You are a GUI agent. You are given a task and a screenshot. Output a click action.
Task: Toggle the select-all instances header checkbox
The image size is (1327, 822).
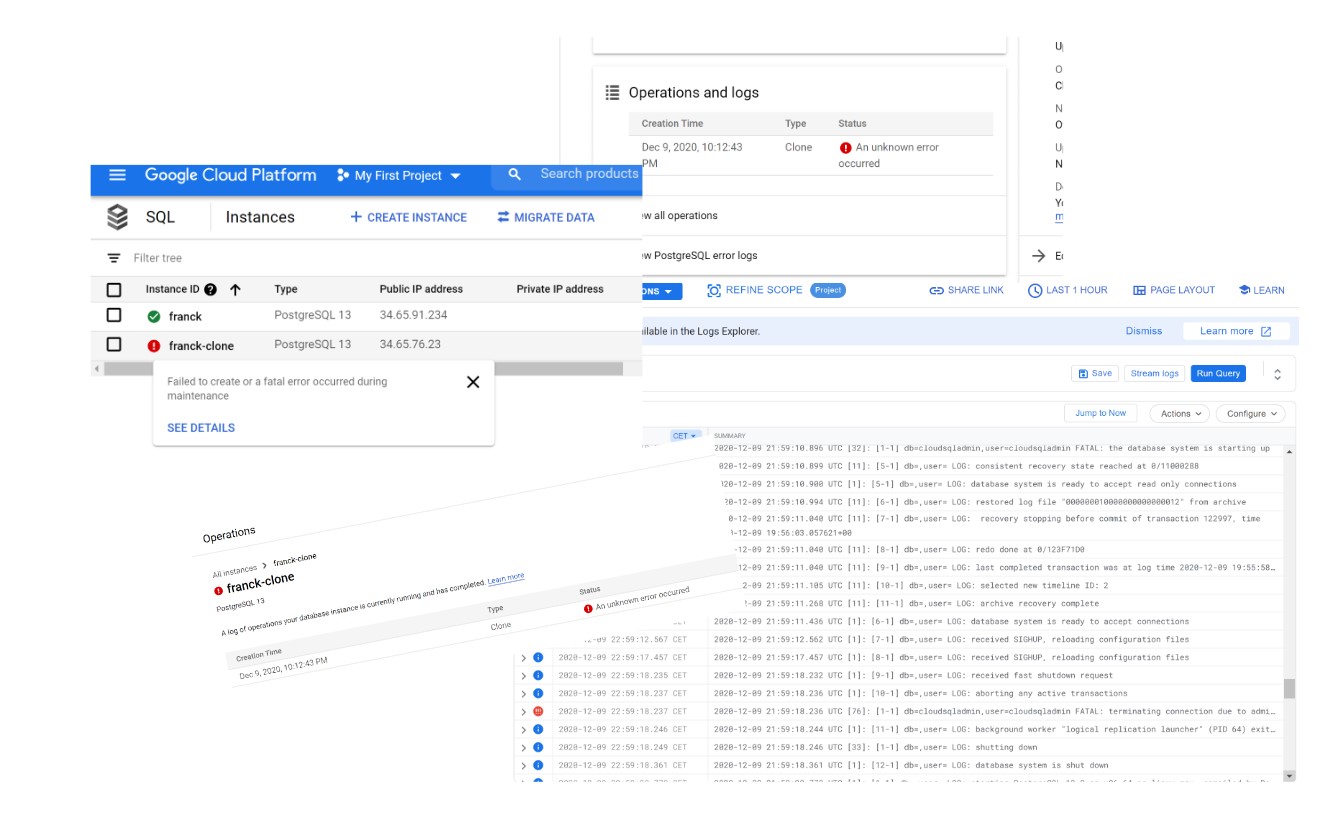pyautogui.click(x=114, y=289)
